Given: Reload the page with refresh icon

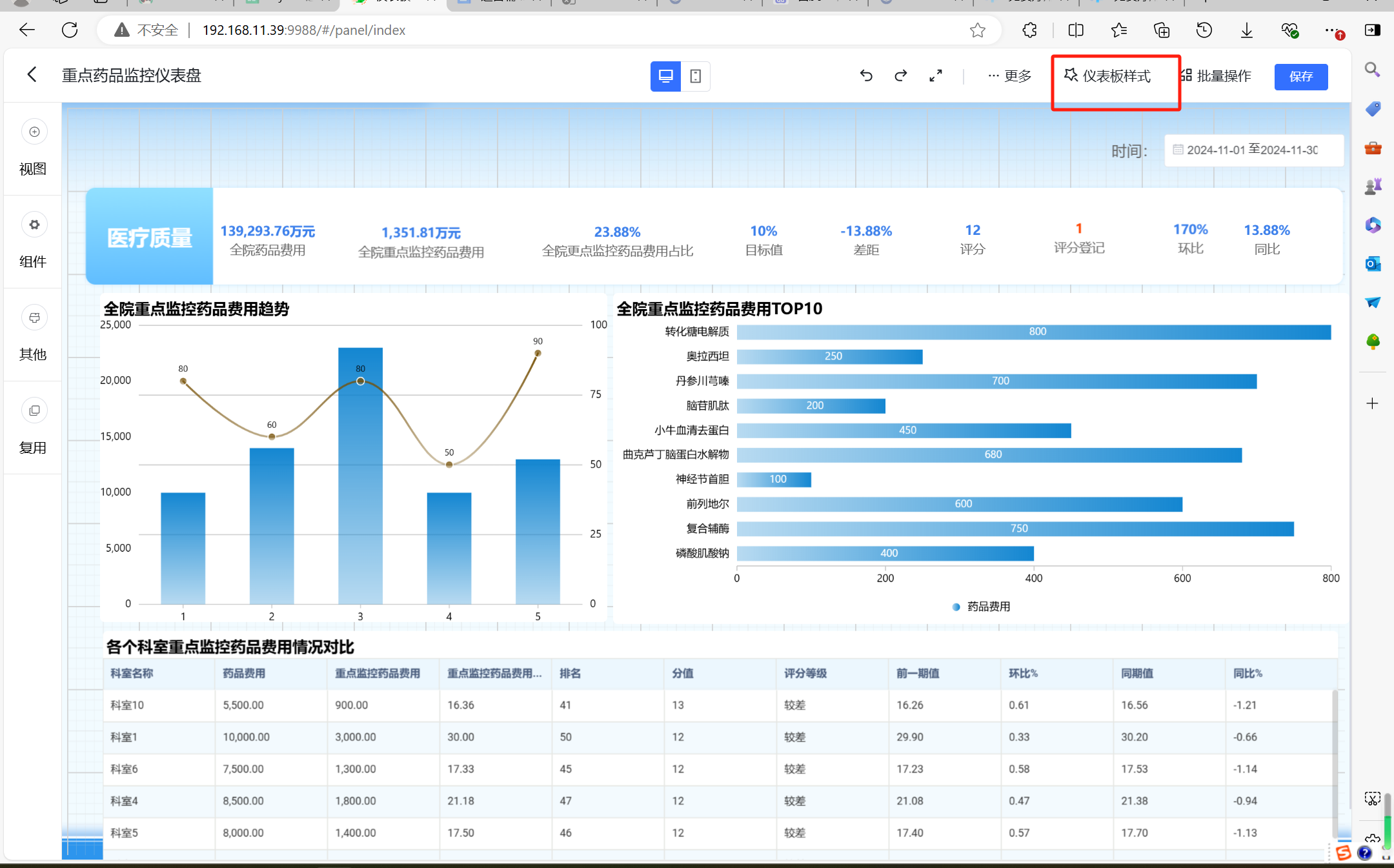Looking at the screenshot, I should (x=70, y=30).
